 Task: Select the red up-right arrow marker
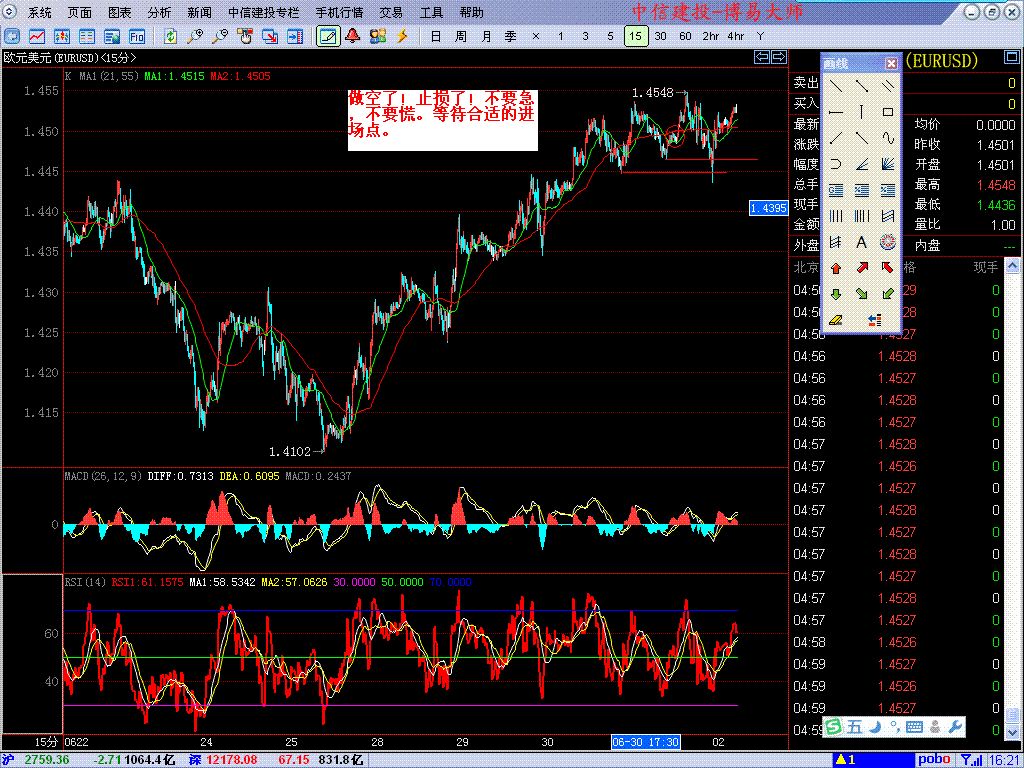[x=861, y=268]
